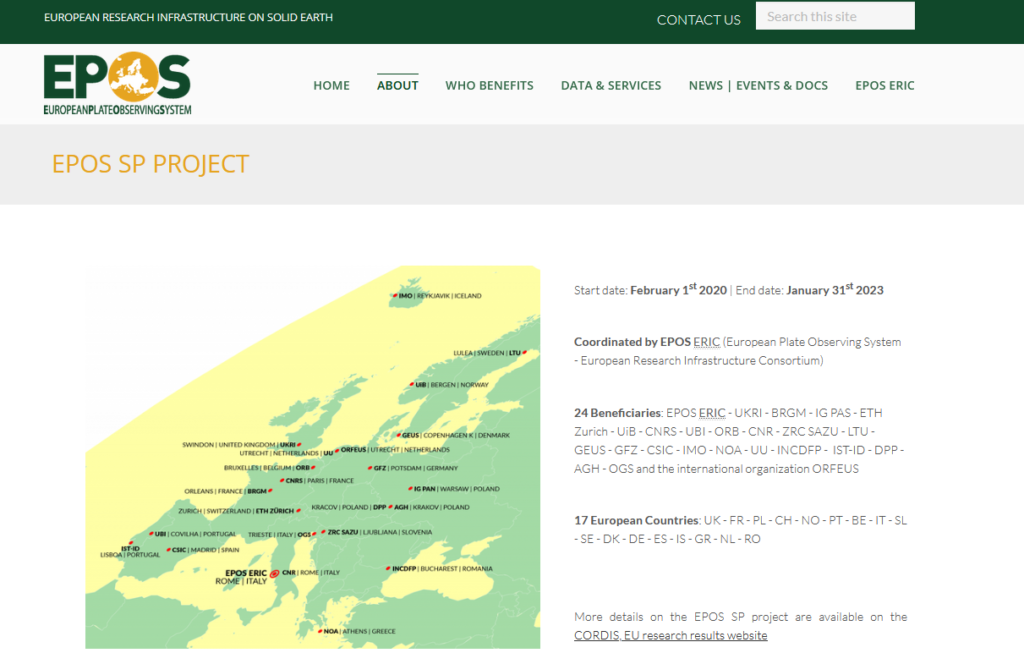
Task: Click the Start date February 1st 2020 text
Action: tap(650, 290)
